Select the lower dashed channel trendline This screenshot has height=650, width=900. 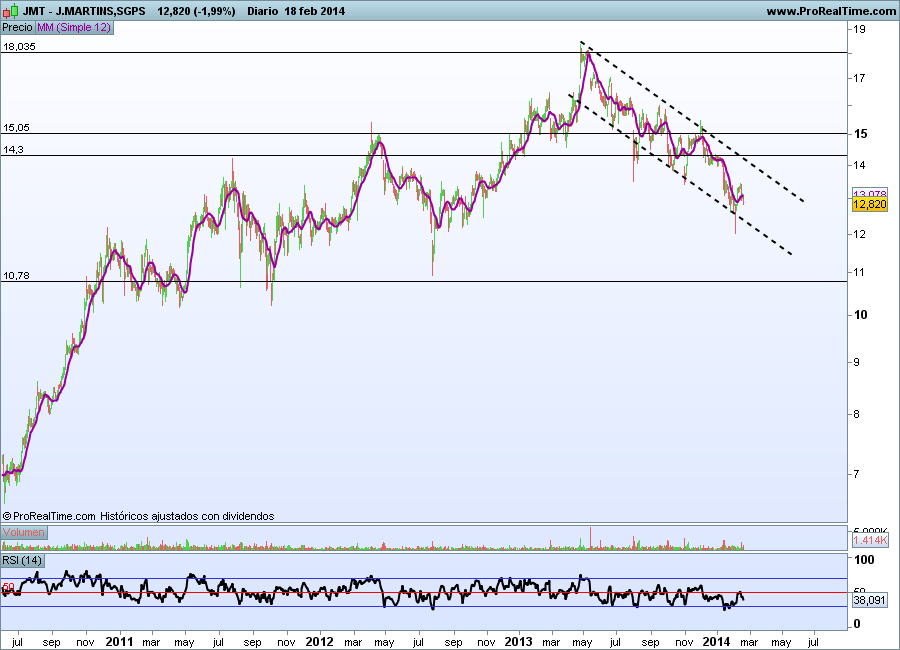[681, 175]
